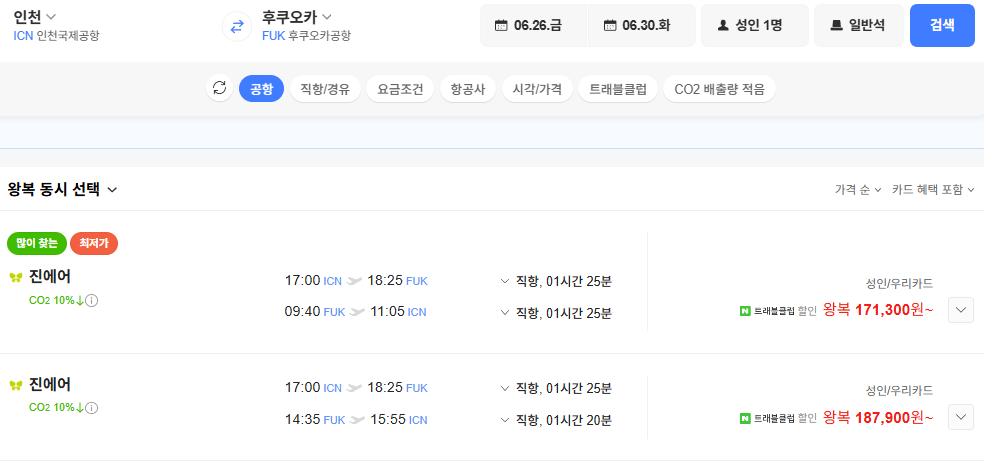The width and height of the screenshot is (984, 462).
Task: Click CO2 10%↓ label on first result
Action: (56, 300)
